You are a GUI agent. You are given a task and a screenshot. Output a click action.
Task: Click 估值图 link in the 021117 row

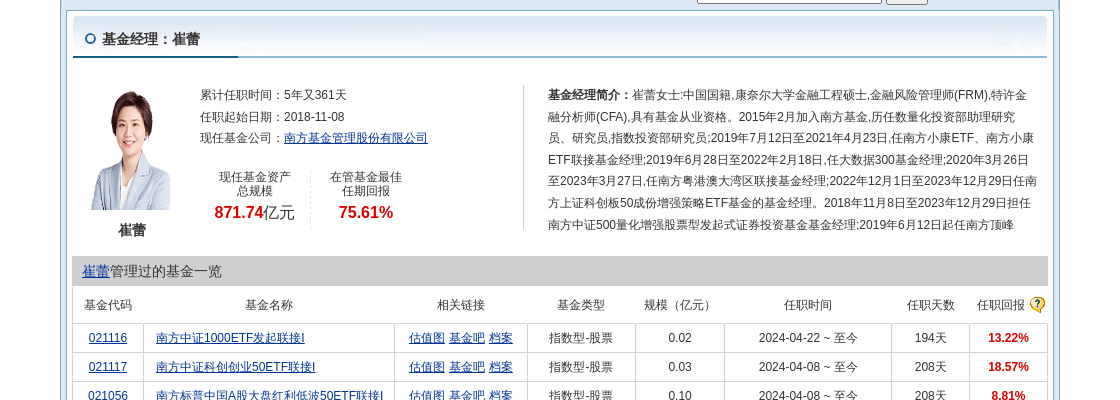point(426,367)
